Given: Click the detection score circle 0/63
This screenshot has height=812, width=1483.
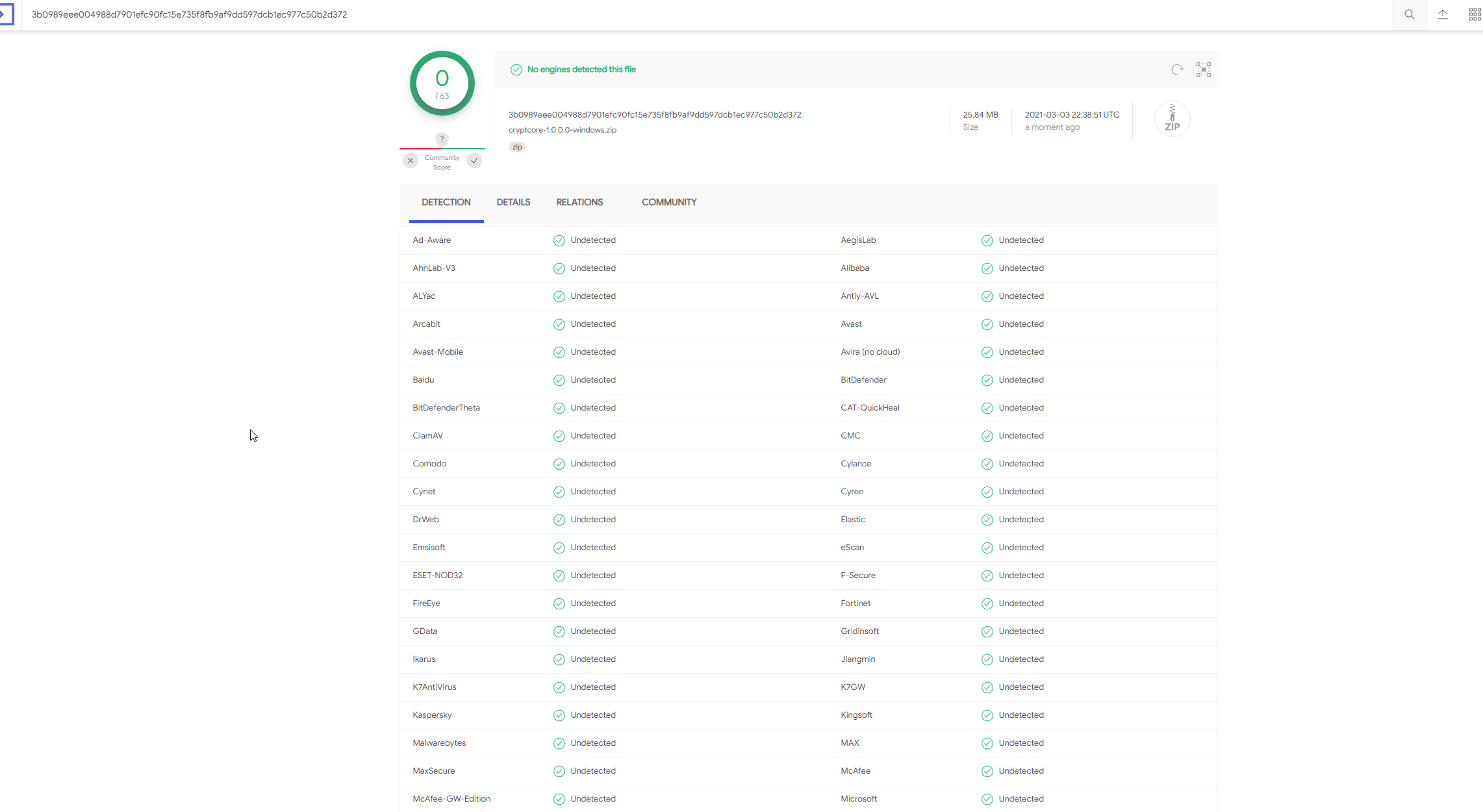Looking at the screenshot, I should click(x=442, y=83).
